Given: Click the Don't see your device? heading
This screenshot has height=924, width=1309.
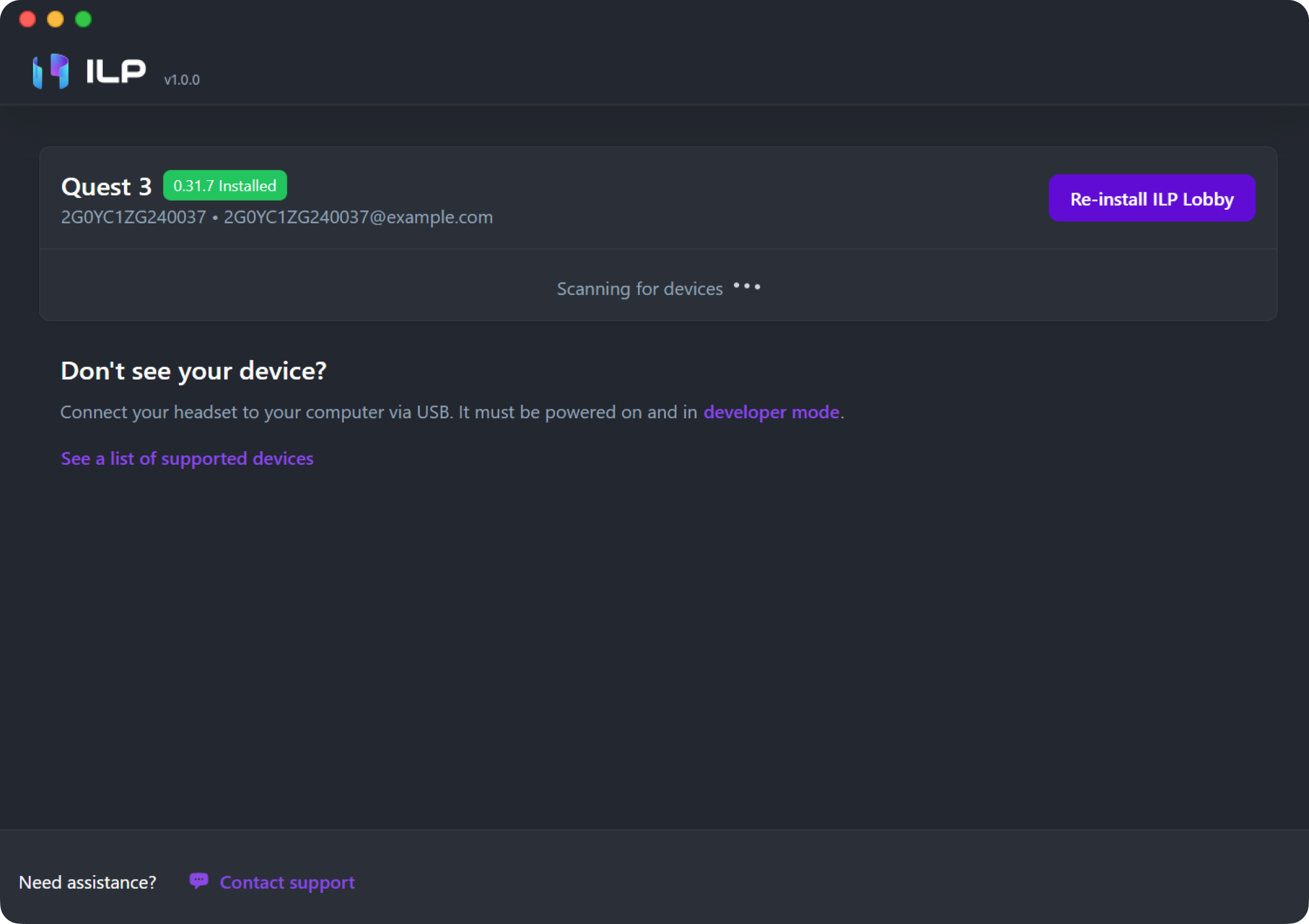Looking at the screenshot, I should (194, 371).
